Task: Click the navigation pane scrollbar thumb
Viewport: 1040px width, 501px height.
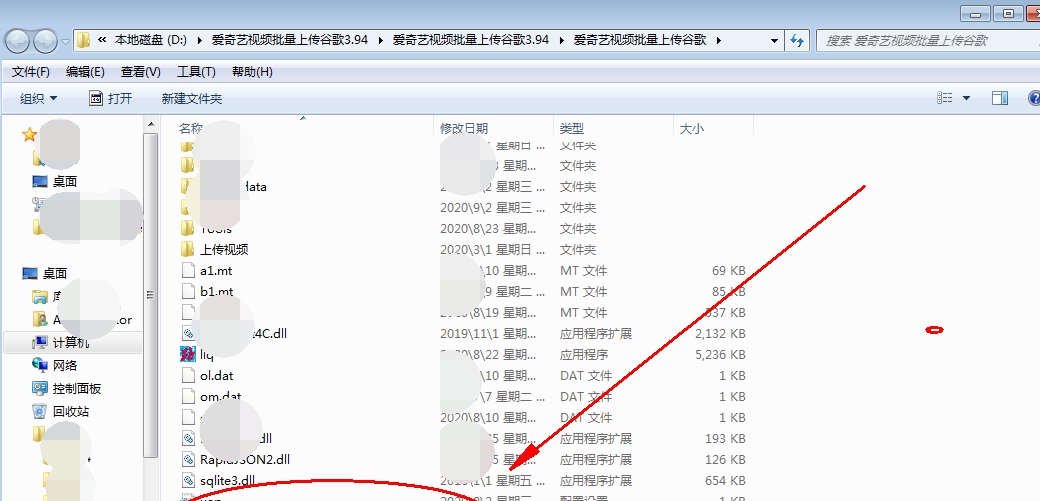Action: click(151, 295)
